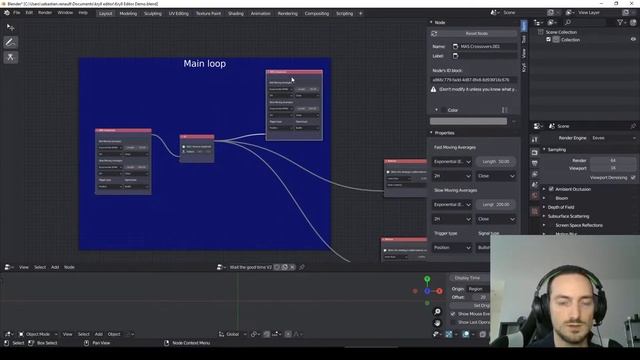Open Slow Moving Averages Close source dropdown

coord(496,219)
